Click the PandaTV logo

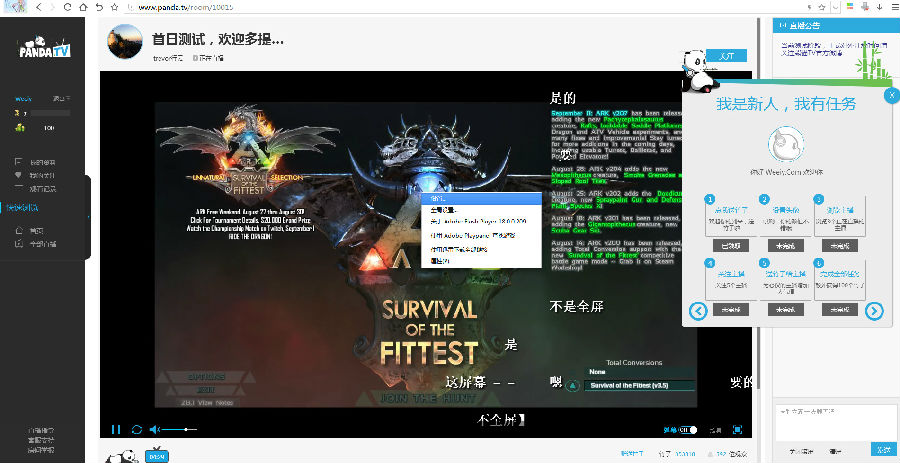pos(44,47)
